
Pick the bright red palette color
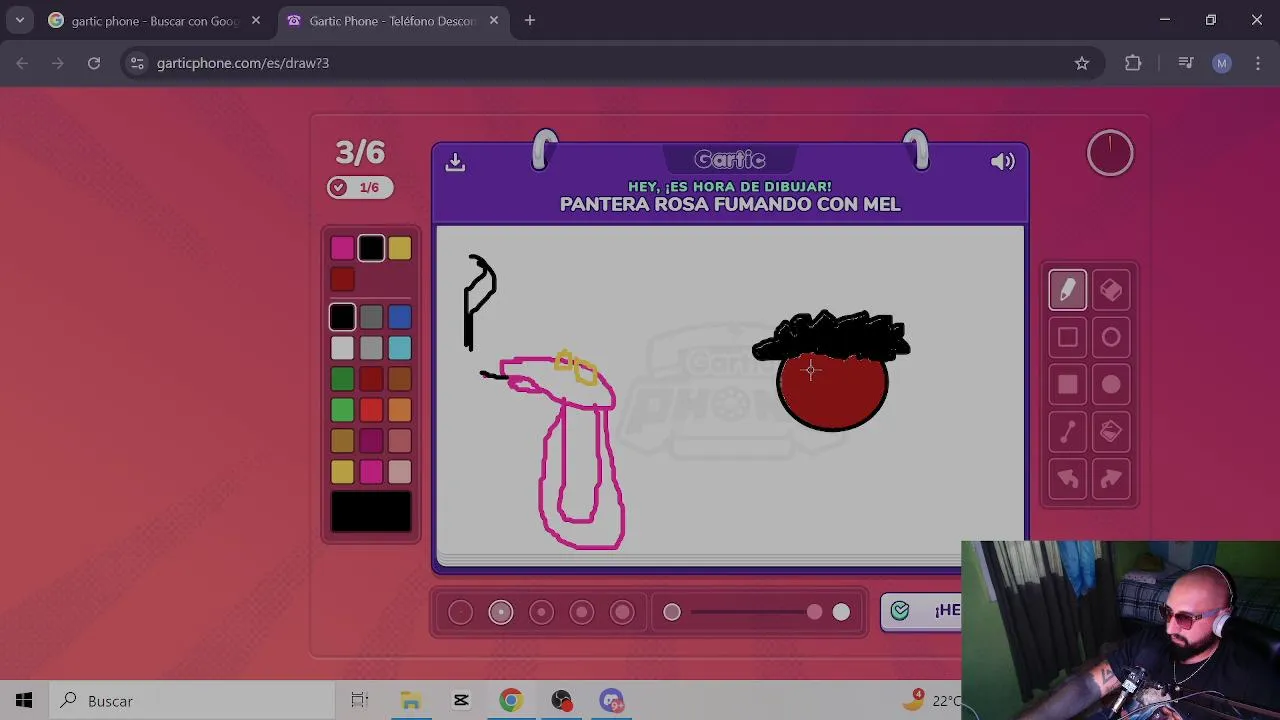click(x=371, y=410)
